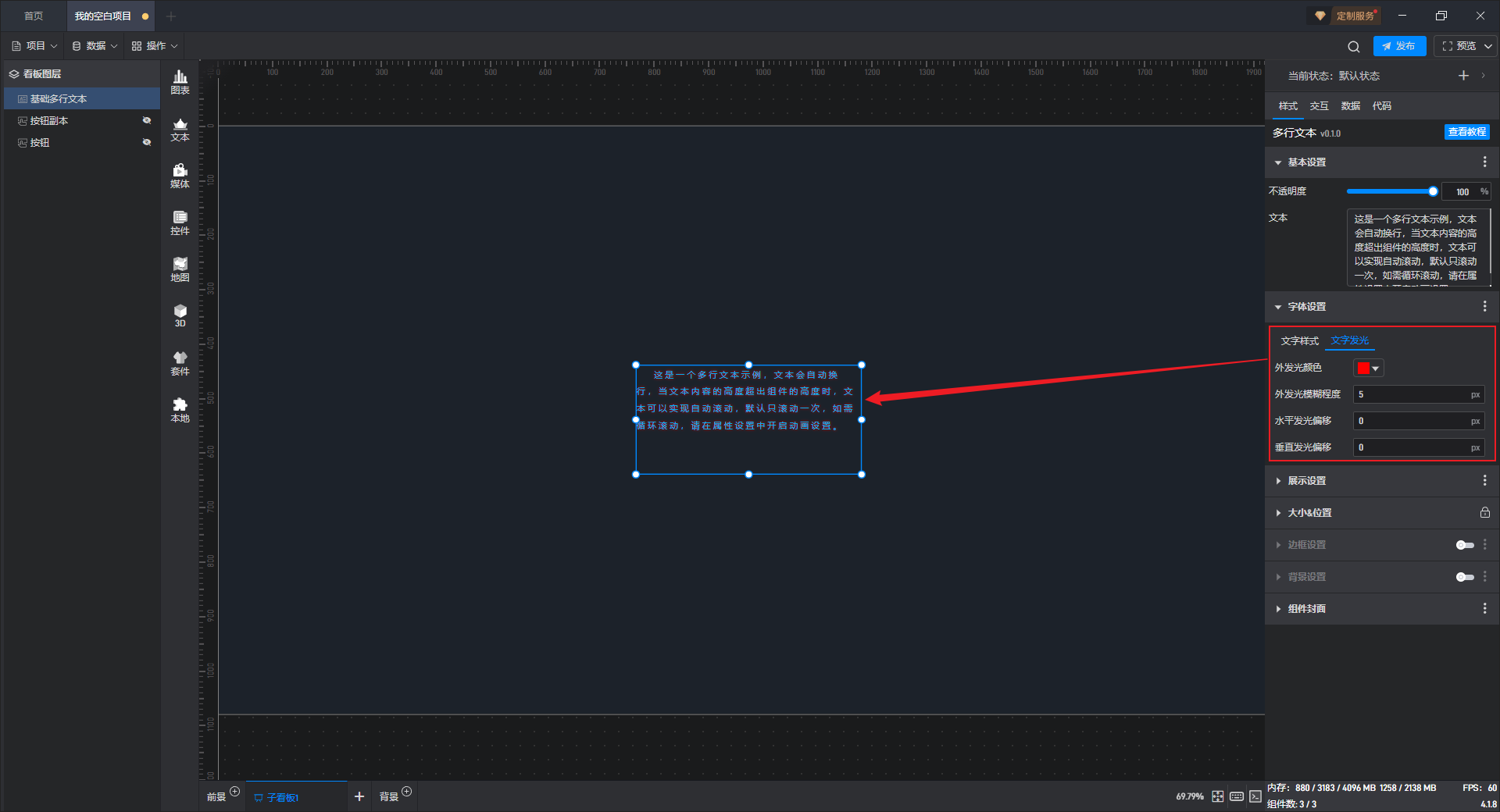1500x812 pixels.
Task: Open more options for 背景设置 section
Action: tap(1485, 576)
